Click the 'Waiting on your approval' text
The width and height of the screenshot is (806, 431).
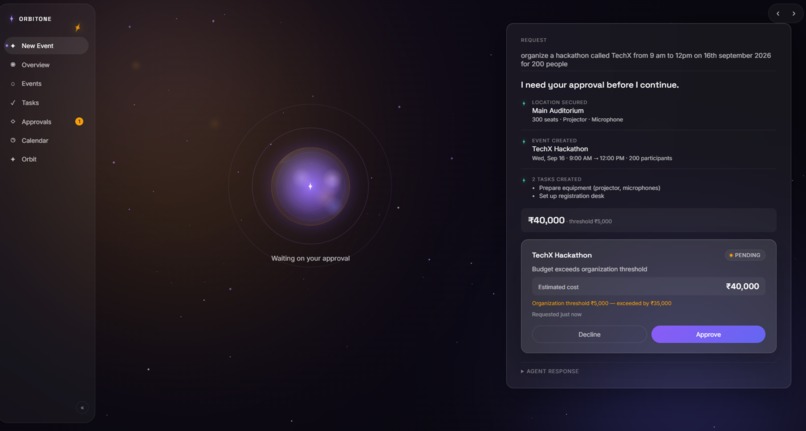click(310, 258)
